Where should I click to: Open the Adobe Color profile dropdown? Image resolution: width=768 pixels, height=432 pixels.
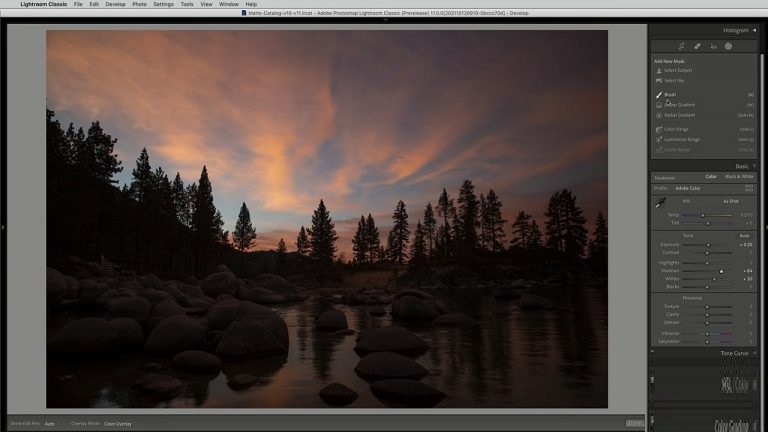688,188
